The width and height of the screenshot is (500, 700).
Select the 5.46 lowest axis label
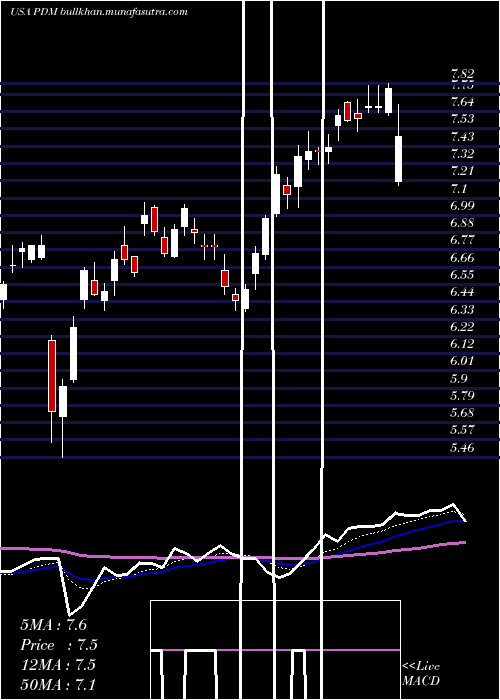(462, 447)
